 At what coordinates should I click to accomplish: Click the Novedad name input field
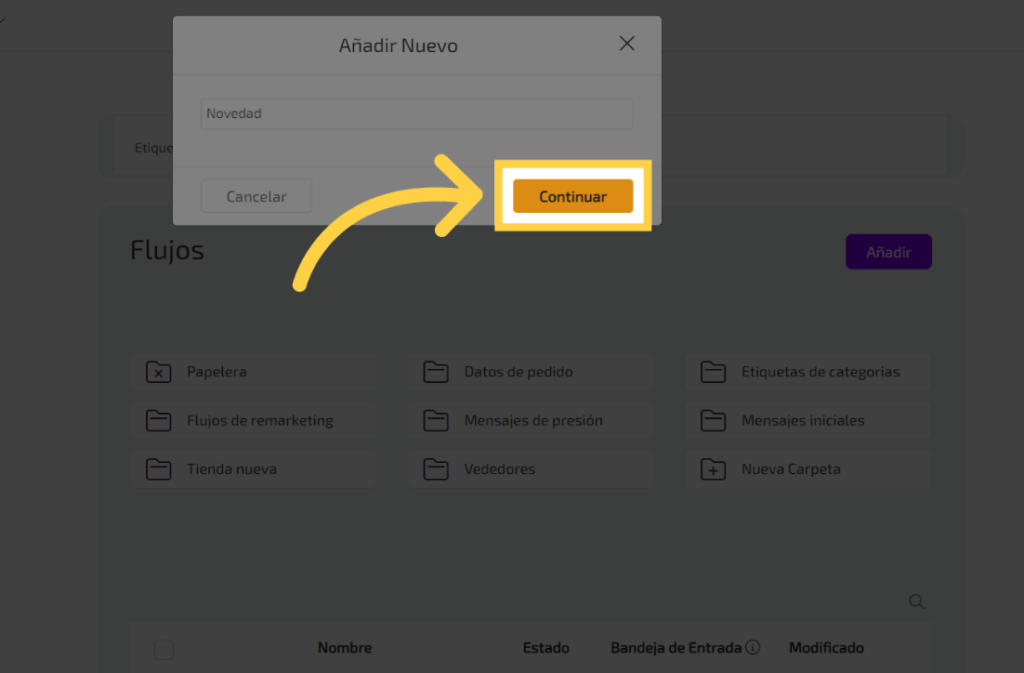point(416,114)
